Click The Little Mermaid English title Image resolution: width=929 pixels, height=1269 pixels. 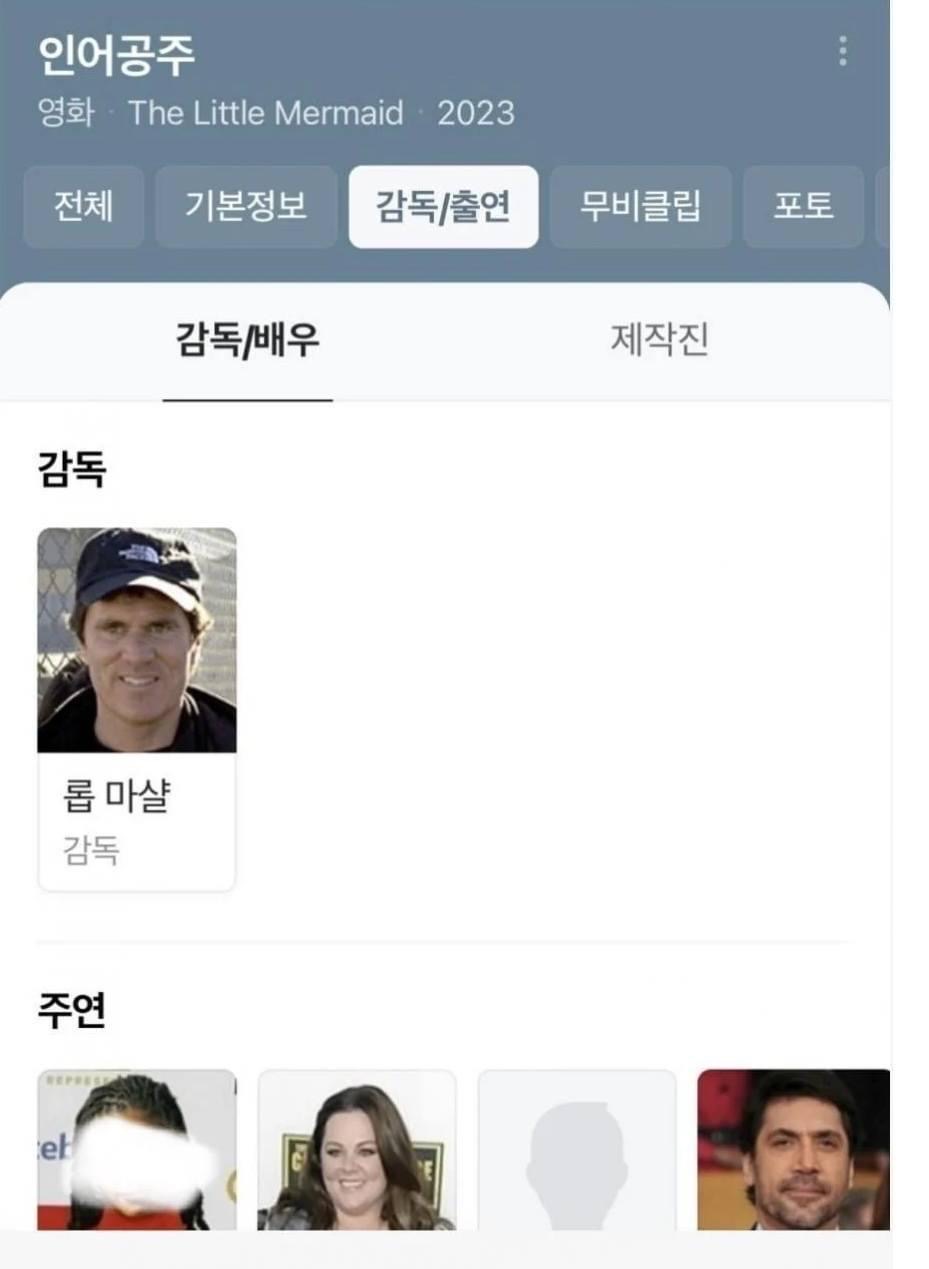click(266, 113)
